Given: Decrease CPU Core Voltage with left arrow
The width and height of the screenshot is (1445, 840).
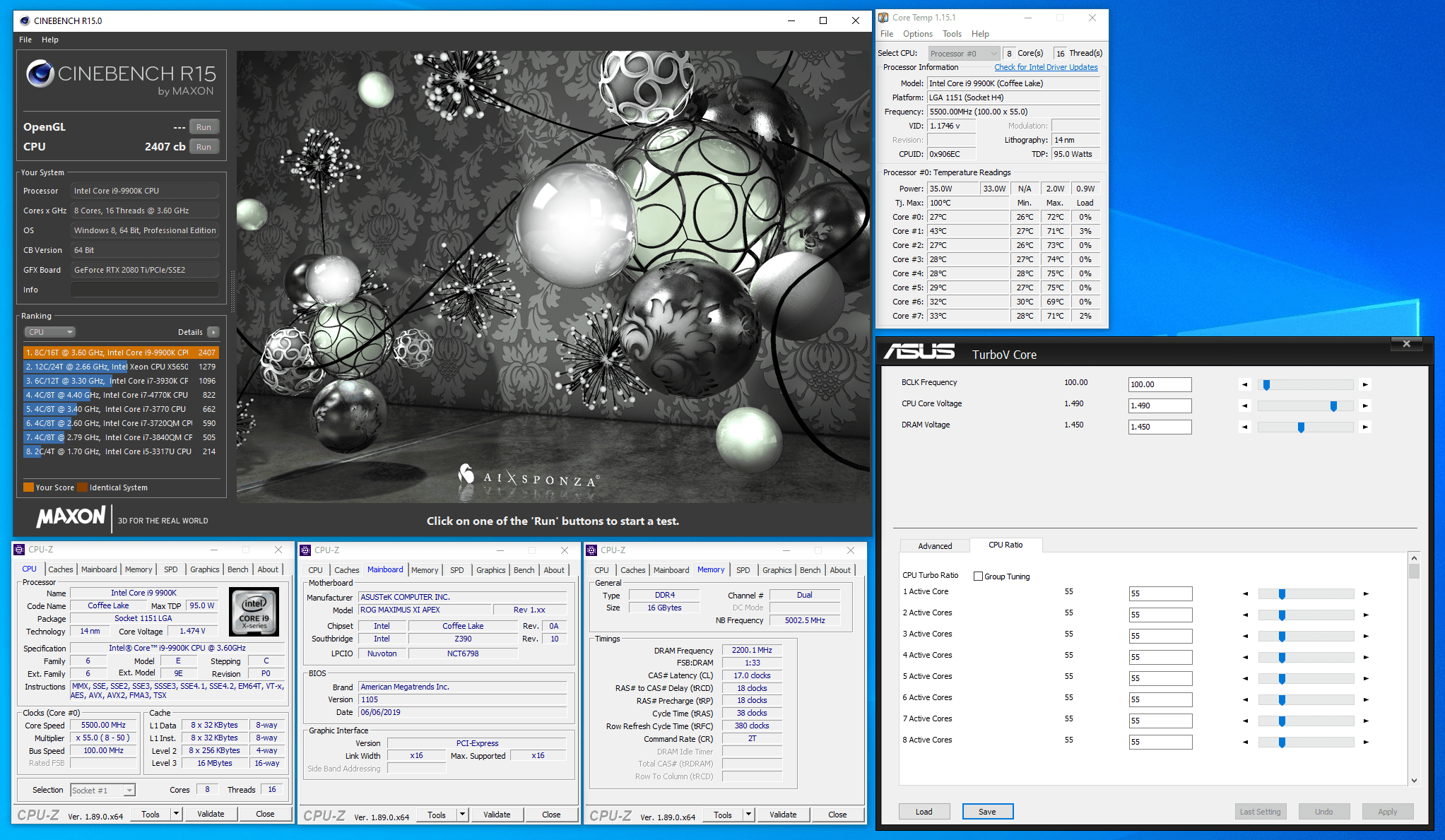Looking at the screenshot, I should (1245, 406).
